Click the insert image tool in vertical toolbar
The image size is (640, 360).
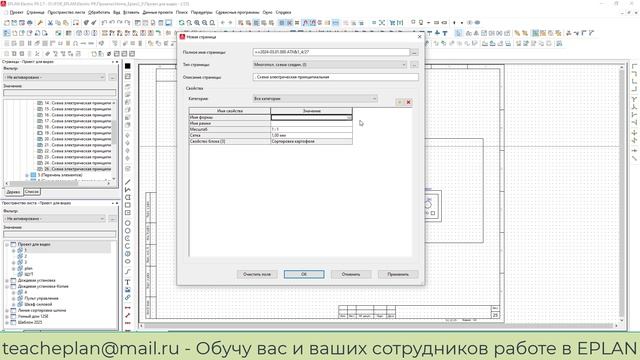[128, 290]
